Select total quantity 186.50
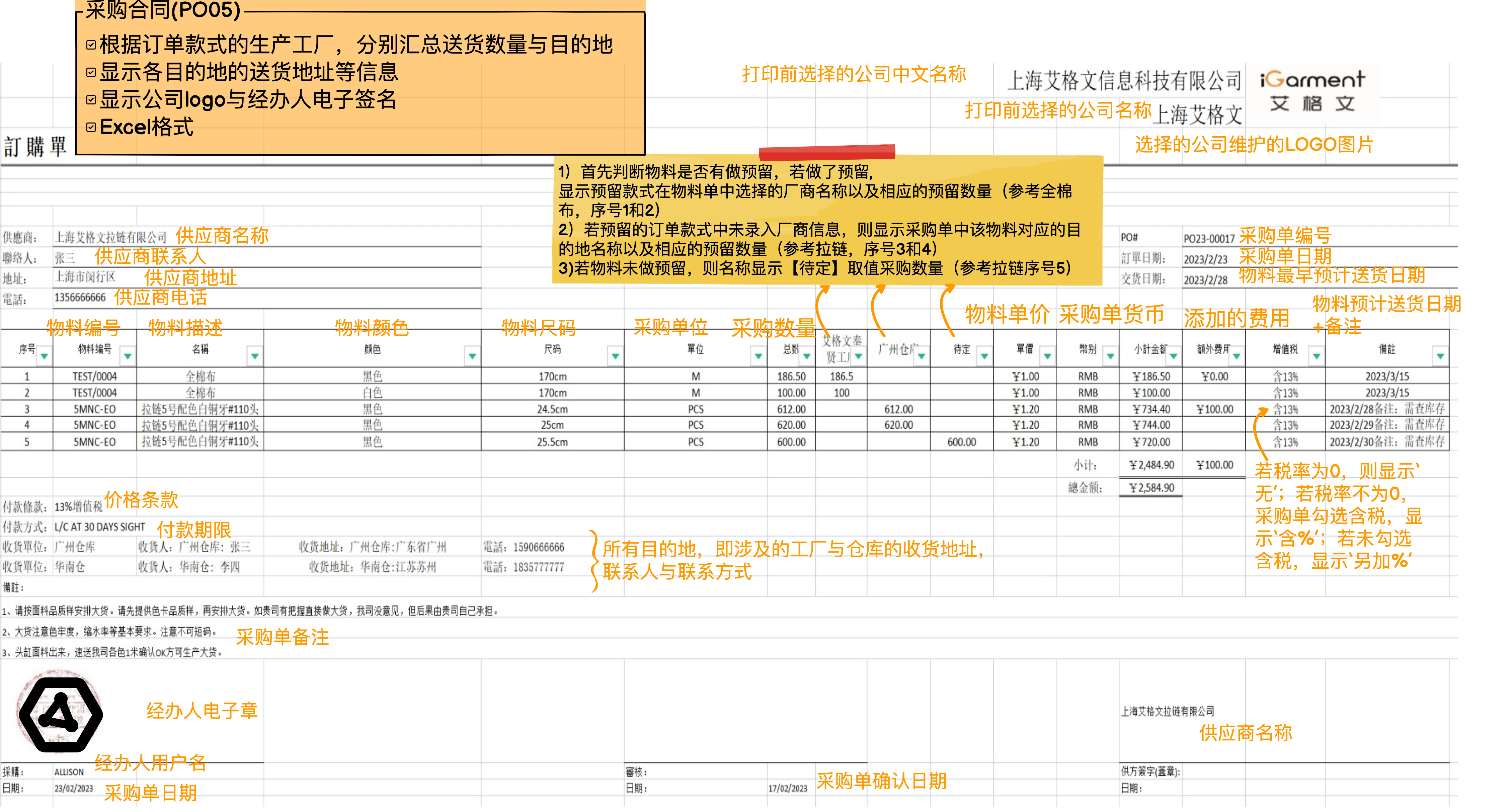 click(x=791, y=377)
